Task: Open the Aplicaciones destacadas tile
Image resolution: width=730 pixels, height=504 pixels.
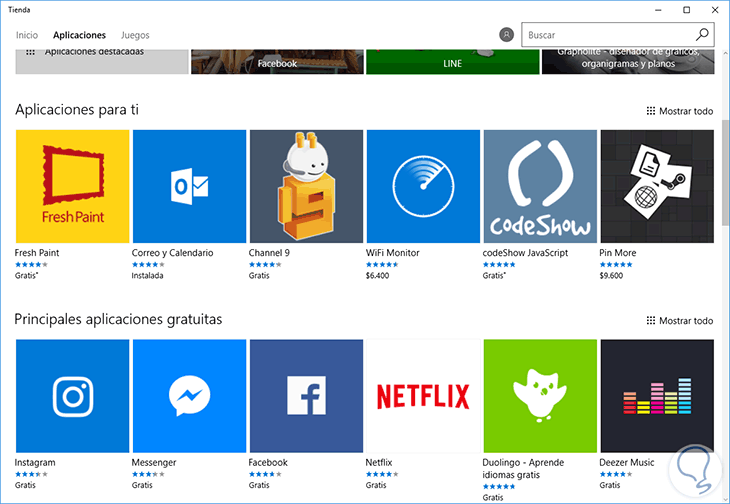Action: 102,61
